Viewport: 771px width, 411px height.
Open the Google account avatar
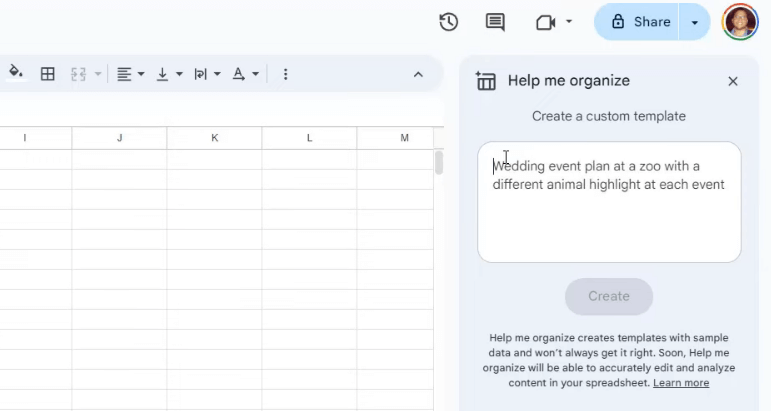(740, 22)
